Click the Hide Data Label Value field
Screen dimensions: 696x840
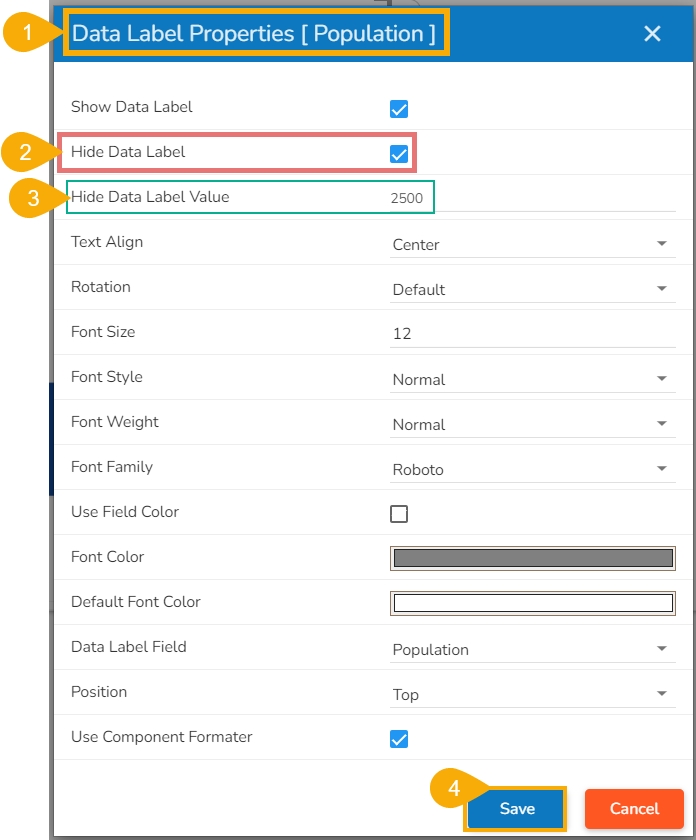point(532,198)
